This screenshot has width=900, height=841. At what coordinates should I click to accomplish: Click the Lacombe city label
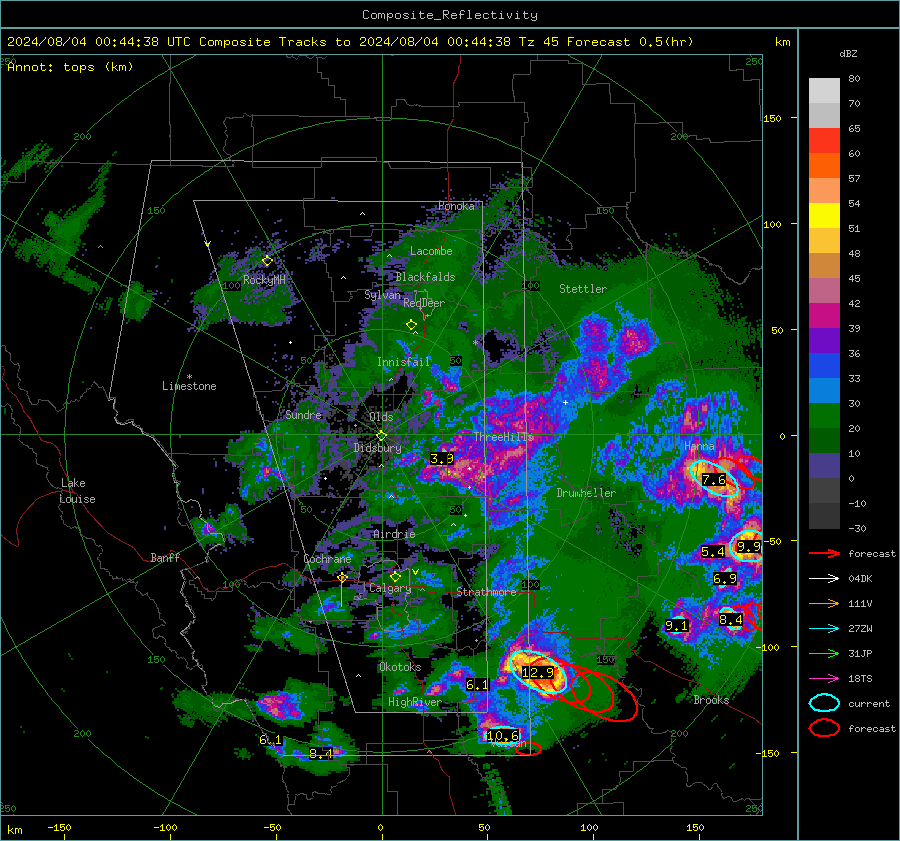[x=431, y=251]
